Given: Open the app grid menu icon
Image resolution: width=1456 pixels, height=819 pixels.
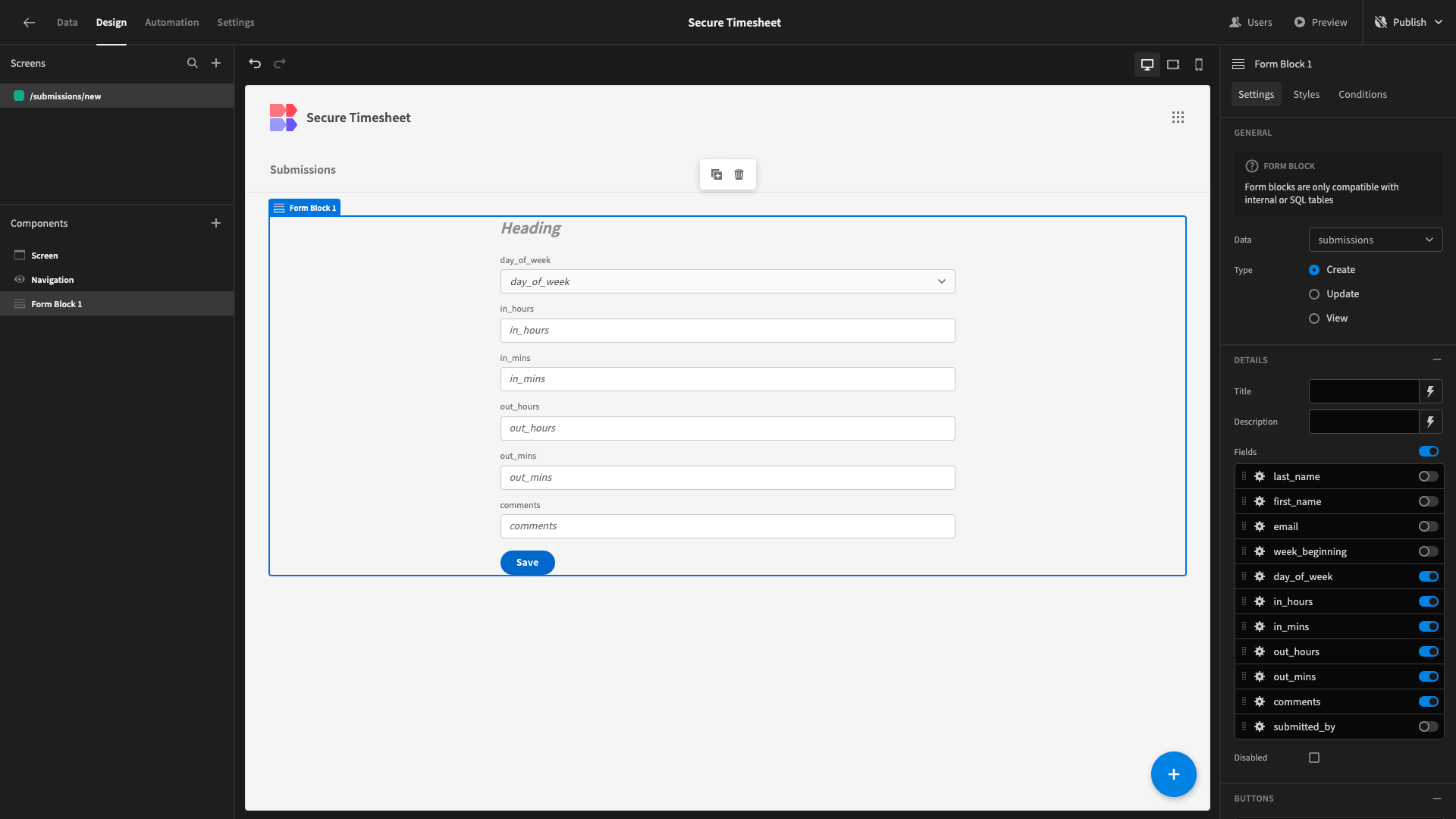Looking at the screenshot, I should pyautogui.click(x=1178, y=118).
